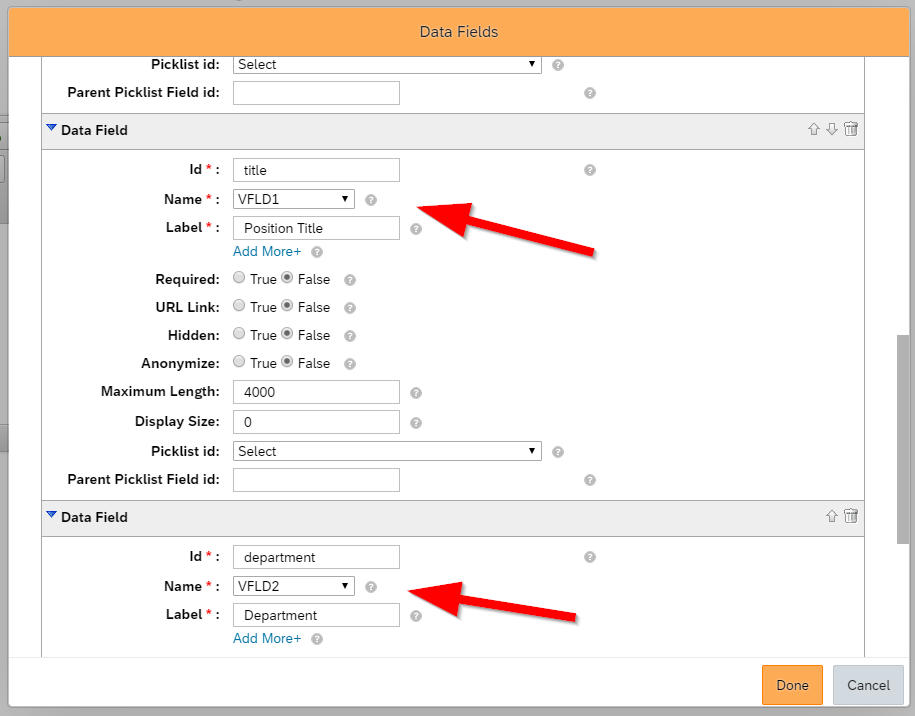Open help for top Parent Picklist Field id
This screenshot has width=915, height=716.
590,93
